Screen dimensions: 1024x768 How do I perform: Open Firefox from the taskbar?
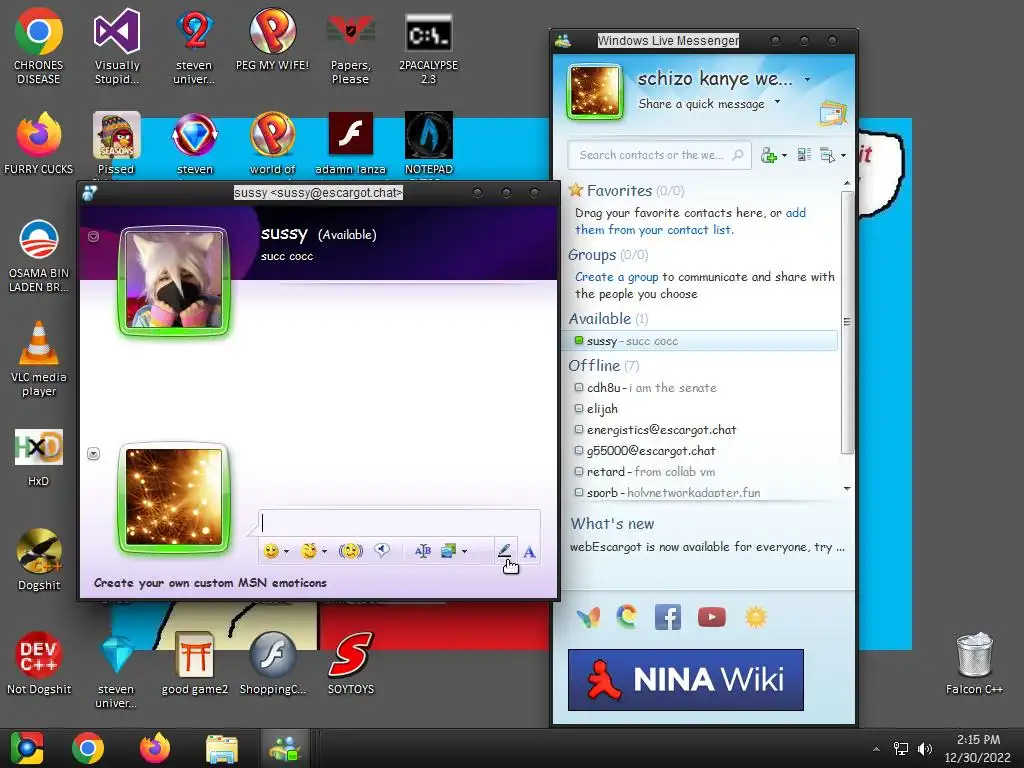click(x=155, y=748)
